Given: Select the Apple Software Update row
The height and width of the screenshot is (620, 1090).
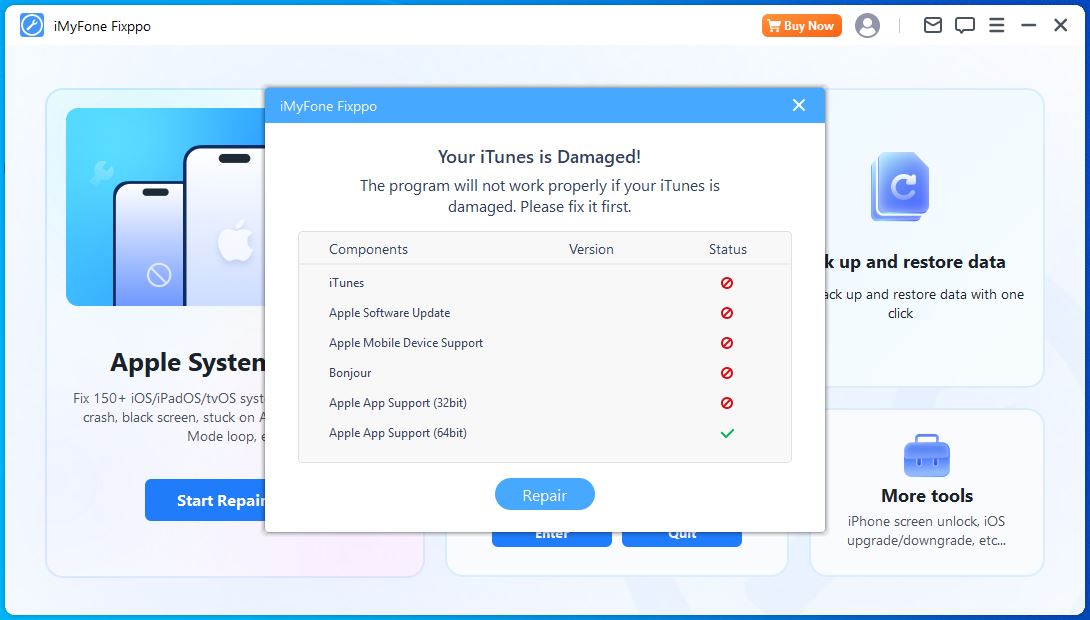Looking at the screenshot, I should 544,313.
